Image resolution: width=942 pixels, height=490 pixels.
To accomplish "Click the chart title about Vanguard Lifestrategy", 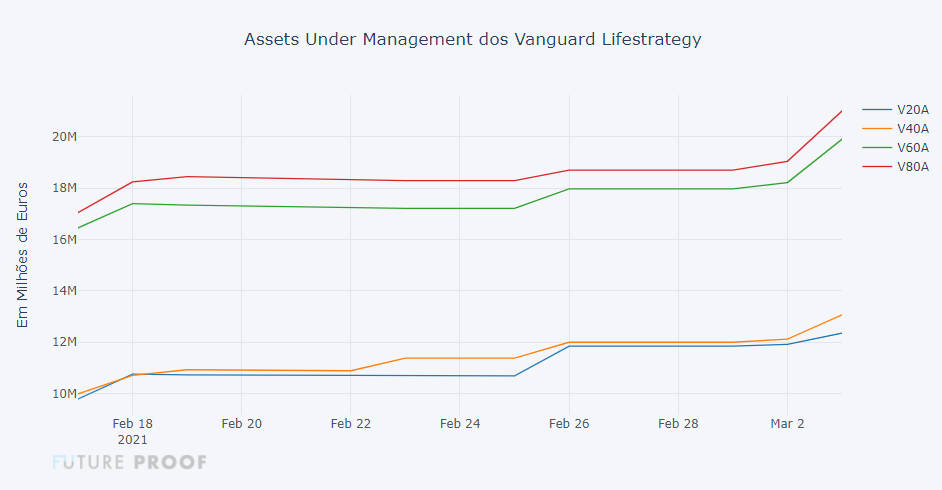I will (x=473, y=40).
